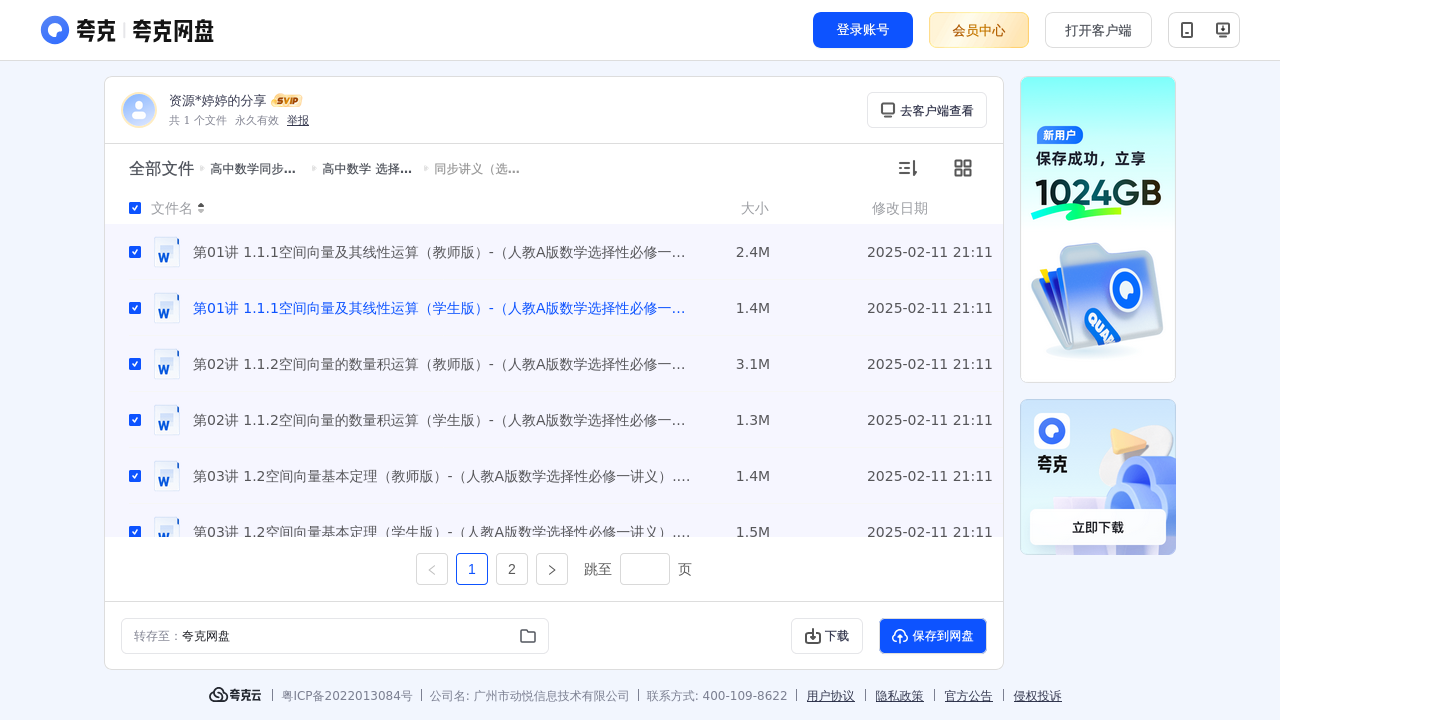Select page 2 in pagination
This screenshot has width=1452, height=720.
coord(512,569)
